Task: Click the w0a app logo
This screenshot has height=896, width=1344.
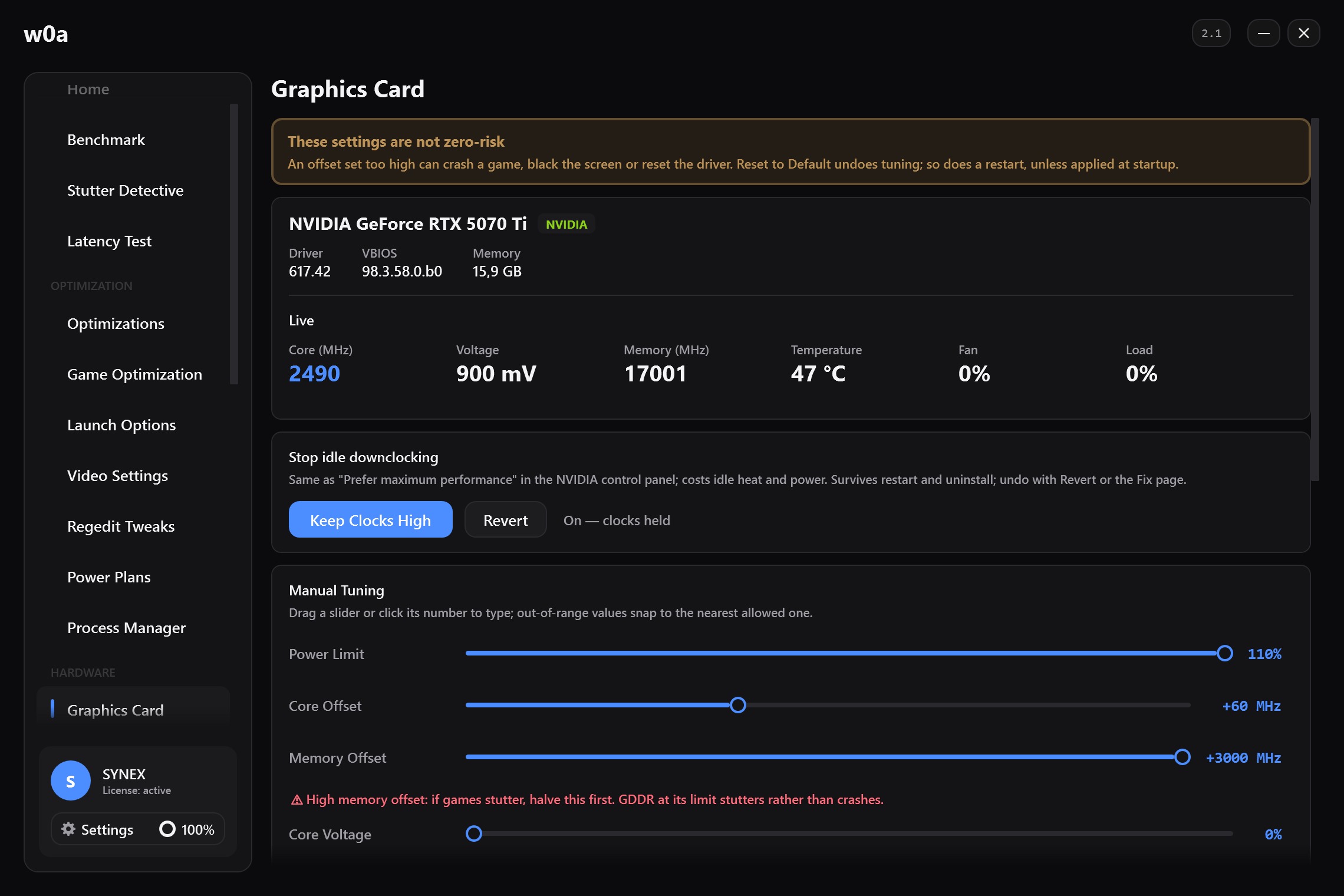Action: [46, 34]
